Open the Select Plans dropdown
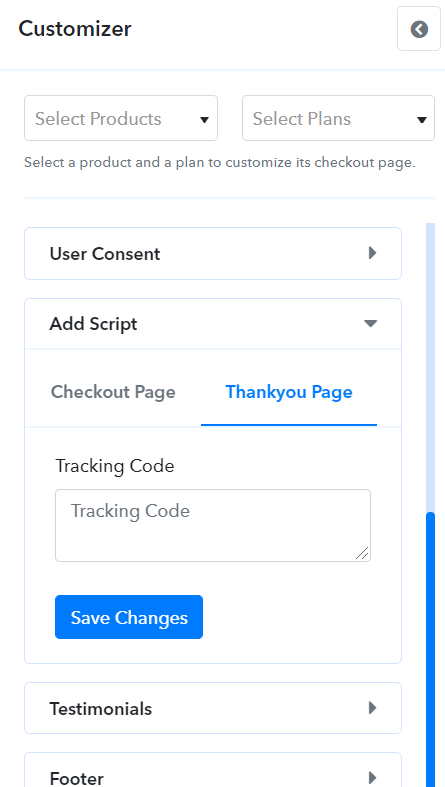 point(338,118)
